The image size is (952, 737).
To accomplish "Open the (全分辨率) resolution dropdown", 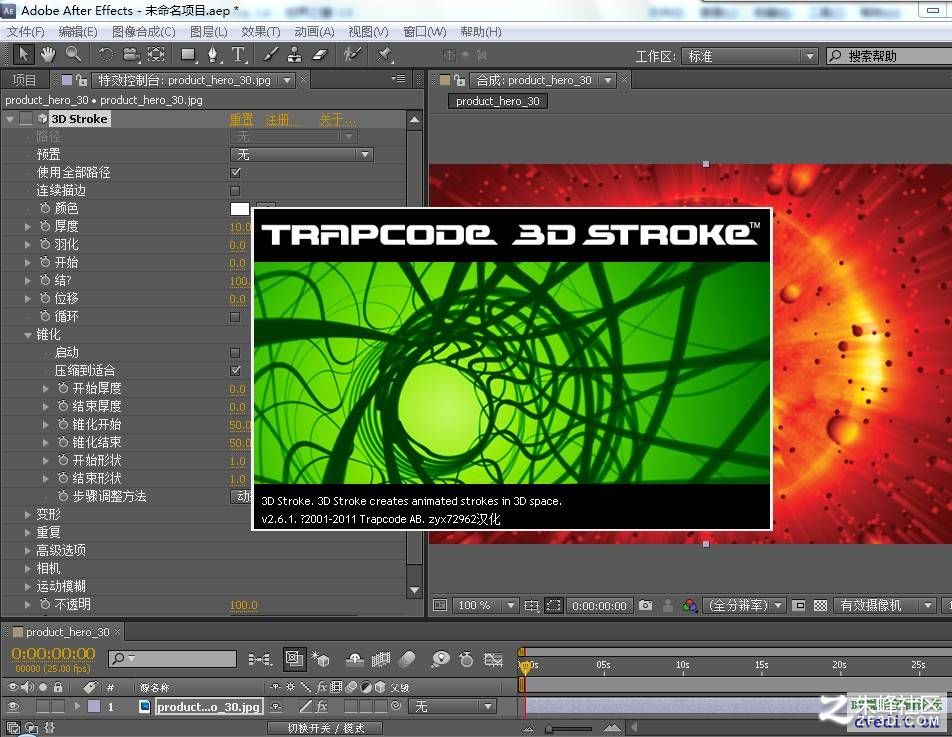I will point(744,605).
